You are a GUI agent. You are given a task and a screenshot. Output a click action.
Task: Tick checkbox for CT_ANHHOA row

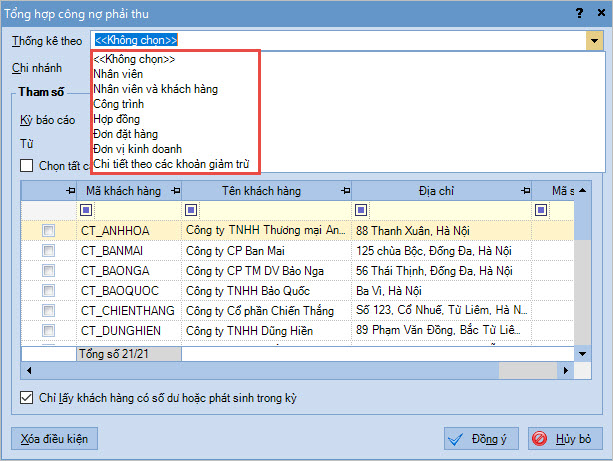[48, 231]
